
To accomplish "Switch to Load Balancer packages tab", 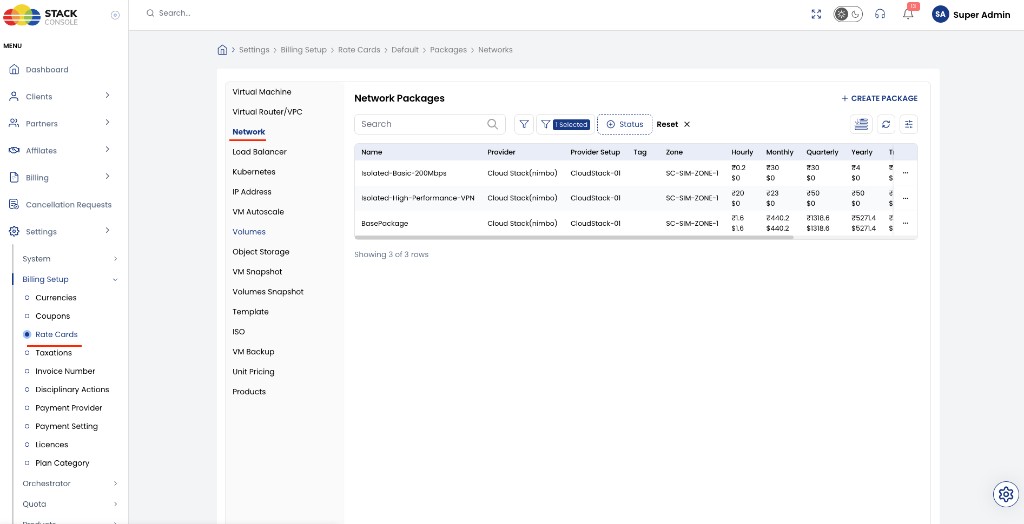I will coord(259,152).
